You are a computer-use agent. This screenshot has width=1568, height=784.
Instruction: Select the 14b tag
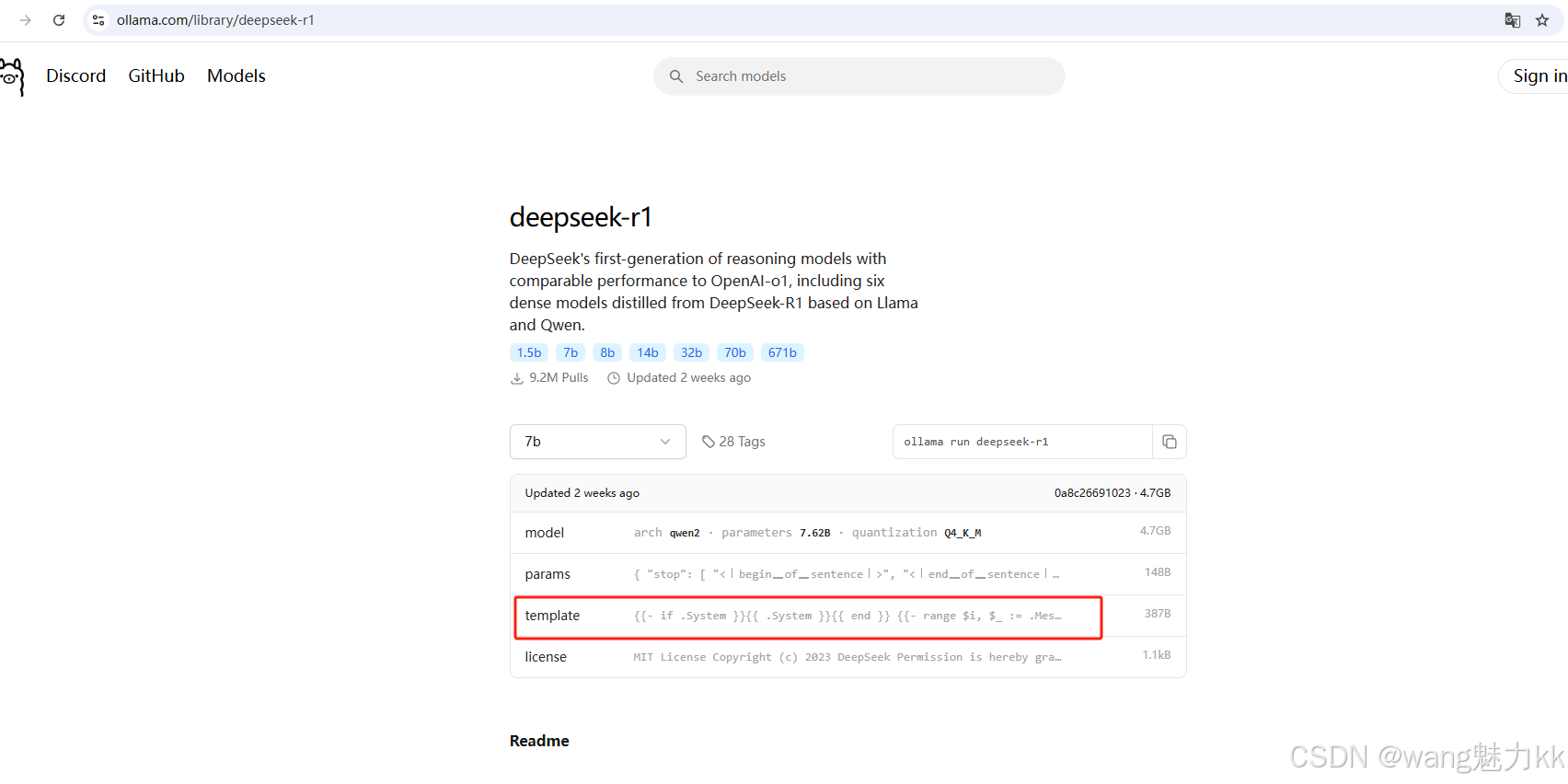pos(648,352)
